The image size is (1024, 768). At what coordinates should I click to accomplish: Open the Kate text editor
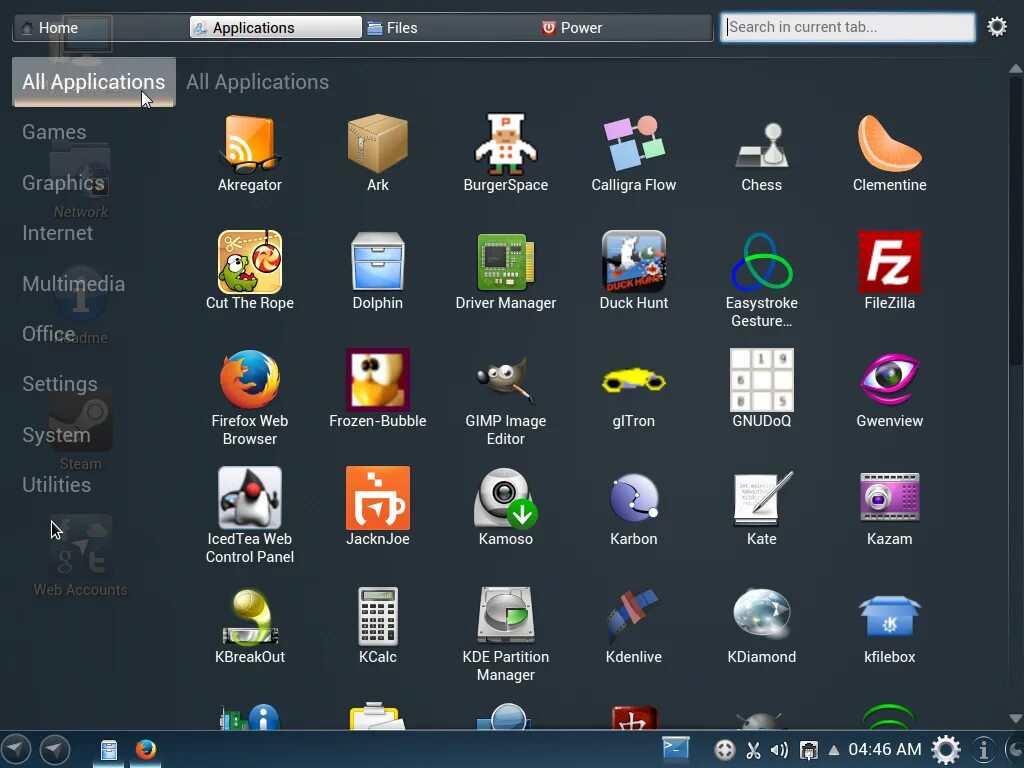coord(761,507)
